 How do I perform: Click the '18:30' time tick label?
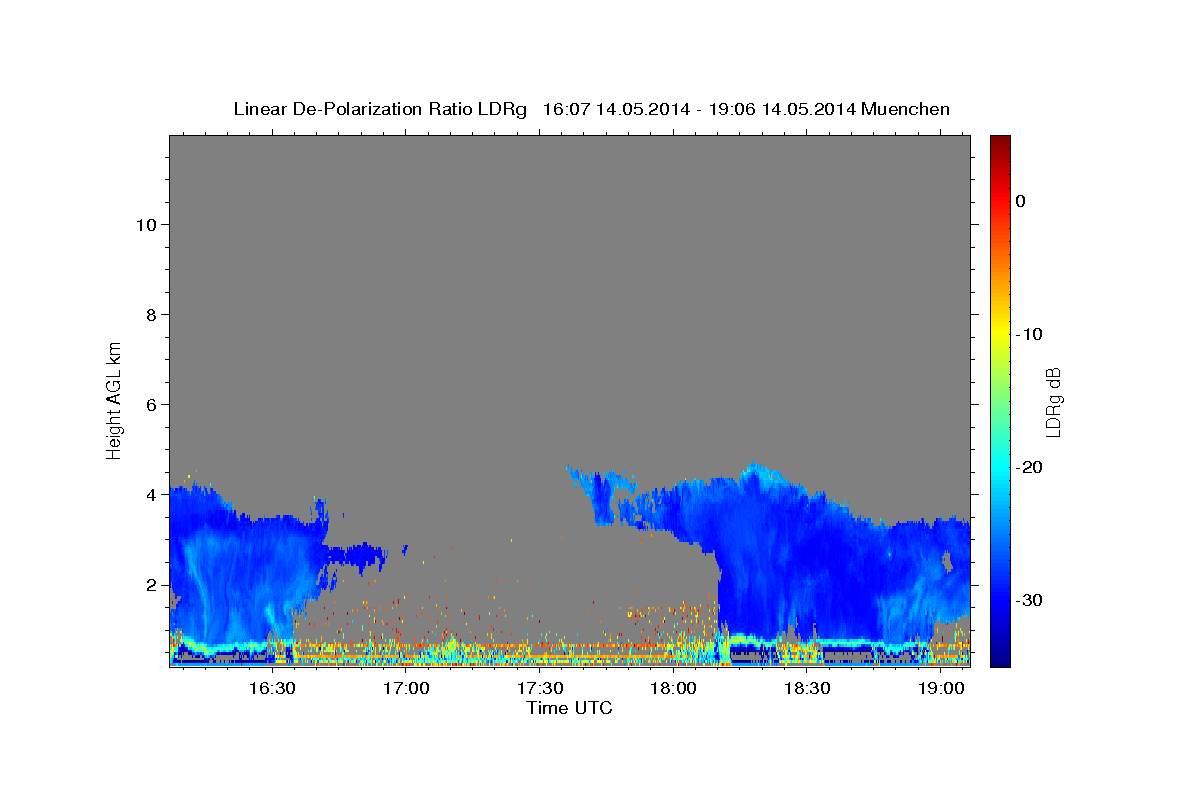click(807, 688)
